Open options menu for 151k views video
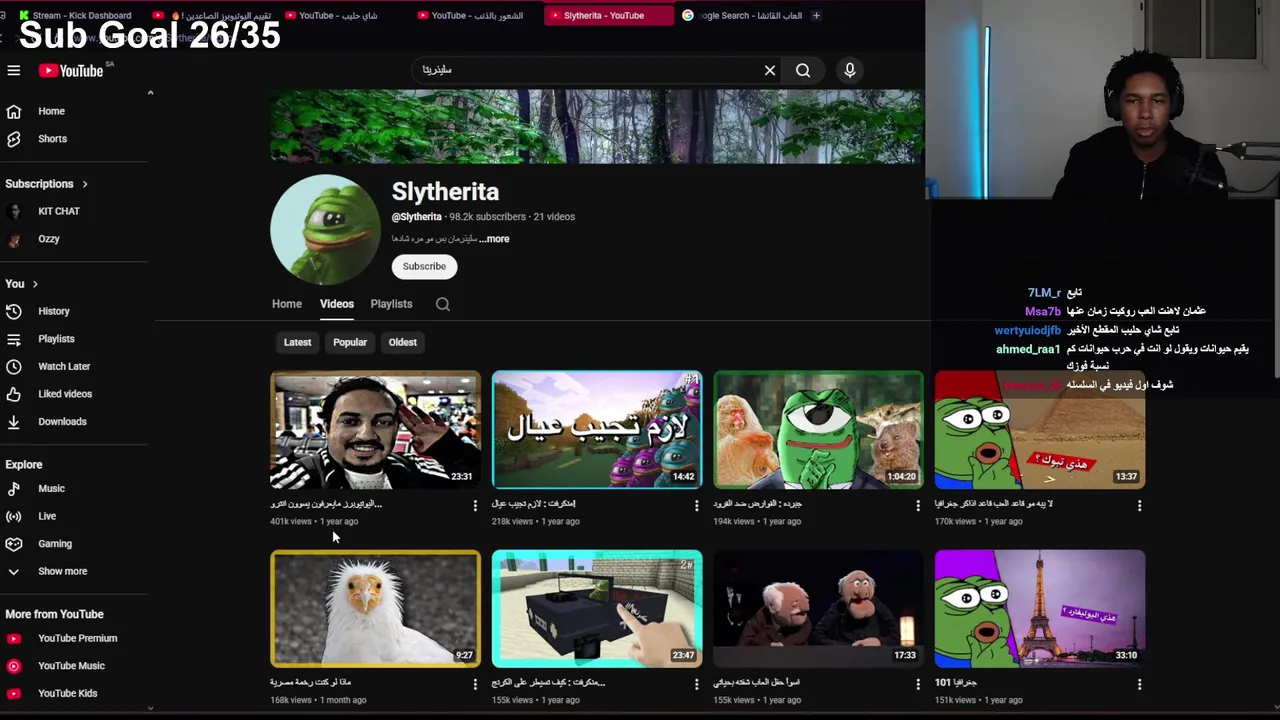The width and height of the screenshot is (1280, 720). [x=1139, y=684]
